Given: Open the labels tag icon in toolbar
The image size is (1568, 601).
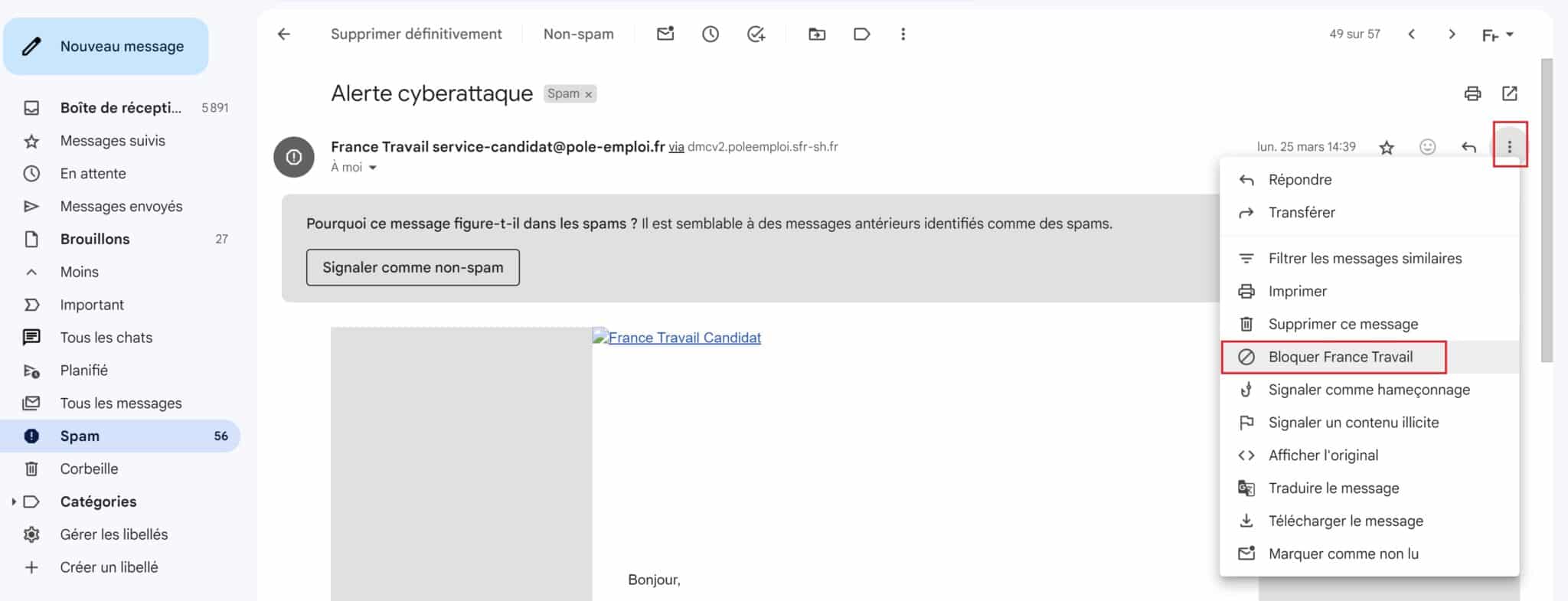Looking at the screenshot, I should click(x=861, y=34).
